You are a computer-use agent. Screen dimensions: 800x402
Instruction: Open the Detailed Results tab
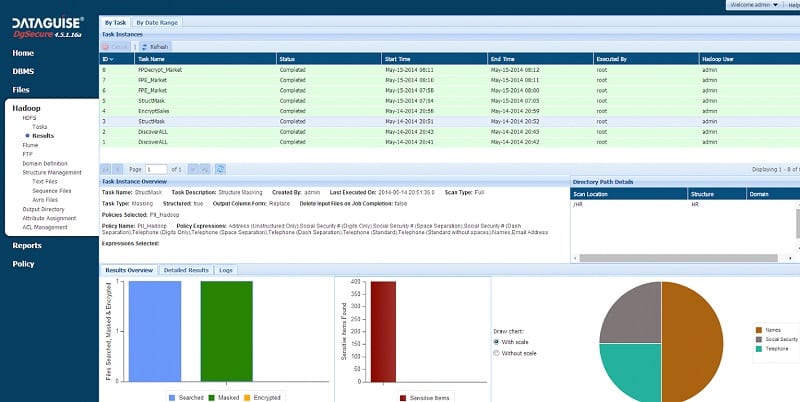pos(186,270)
